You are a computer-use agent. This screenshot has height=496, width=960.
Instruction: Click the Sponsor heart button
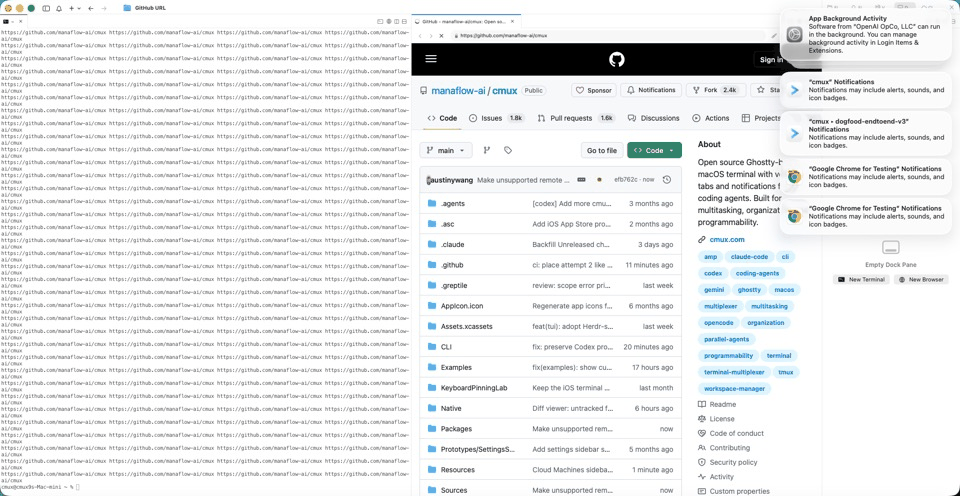point(594,90)
